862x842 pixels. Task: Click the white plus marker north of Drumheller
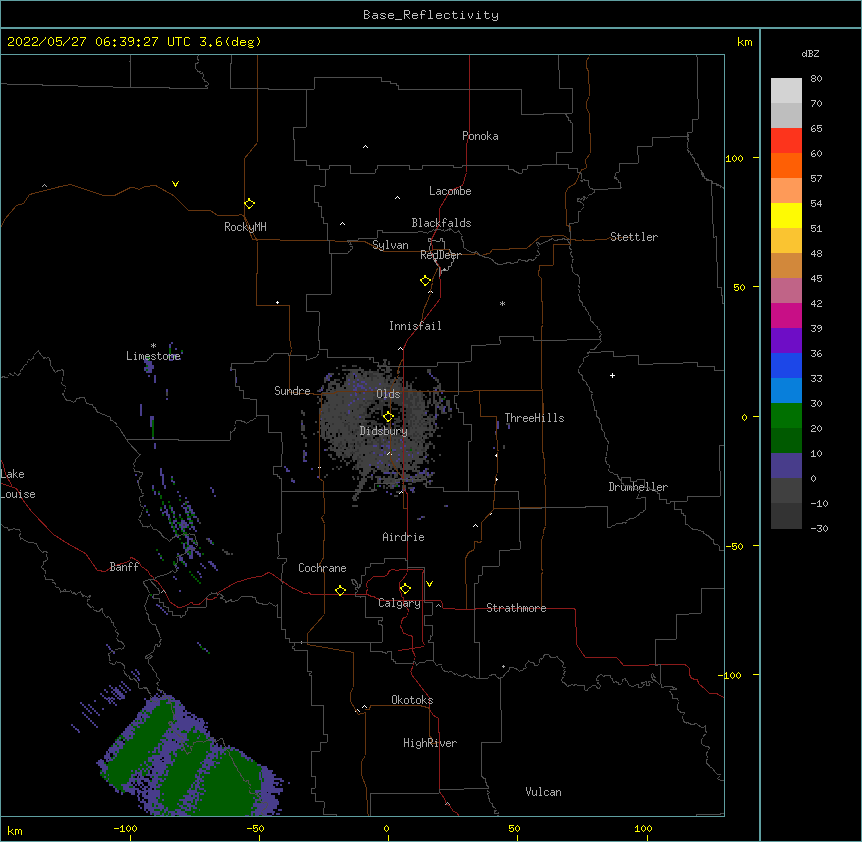612,375
